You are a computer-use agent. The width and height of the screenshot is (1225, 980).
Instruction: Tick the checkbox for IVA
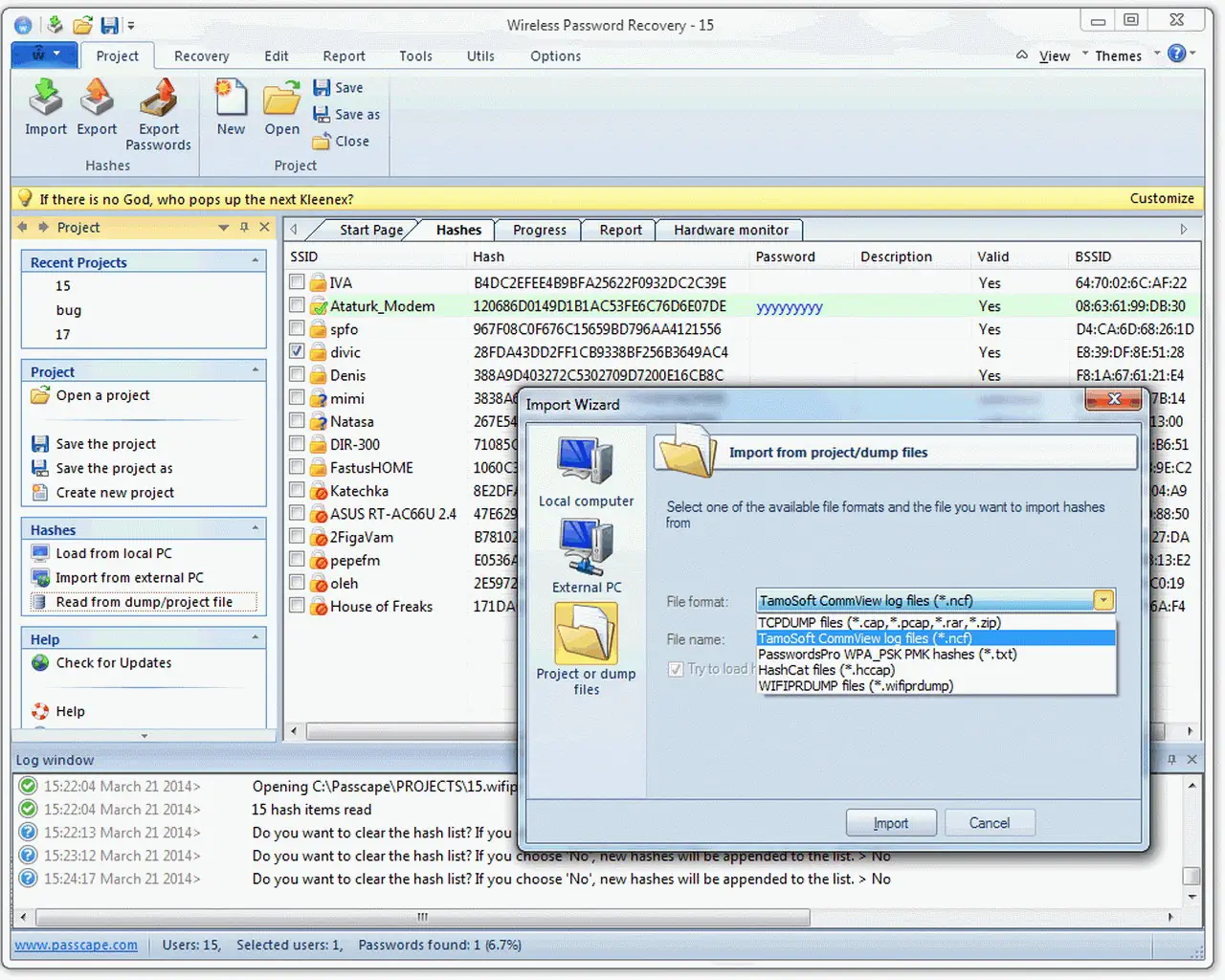click(x=298, y=282)
